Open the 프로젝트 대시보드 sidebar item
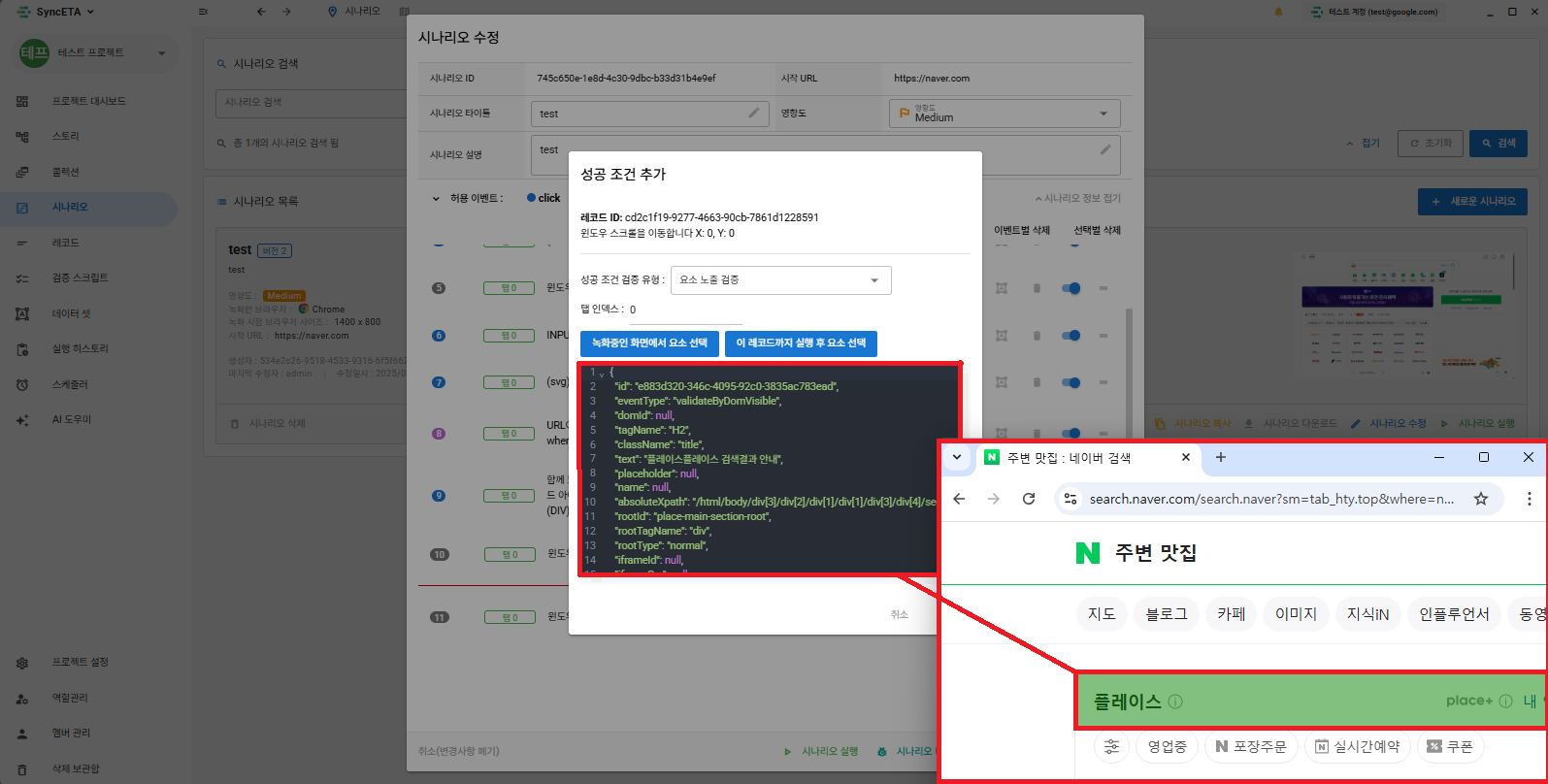 tap(89, 101)
